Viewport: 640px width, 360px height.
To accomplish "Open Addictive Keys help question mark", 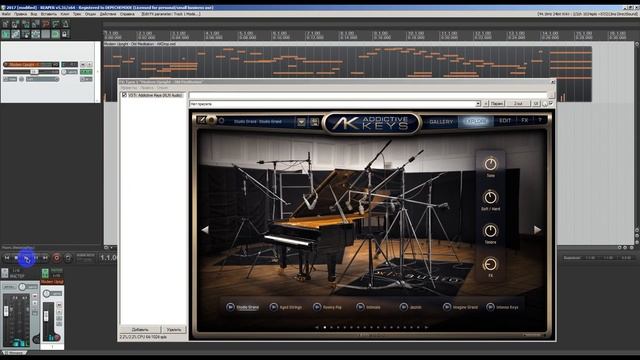I will (x=540, y=120).
